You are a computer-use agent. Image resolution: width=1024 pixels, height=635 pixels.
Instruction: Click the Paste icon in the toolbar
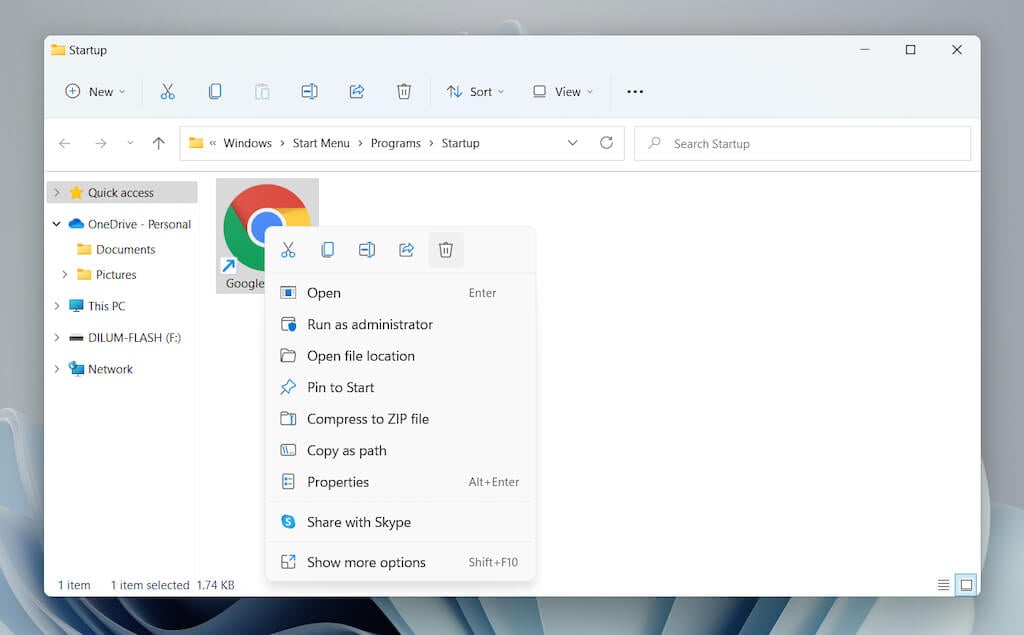pyautogui.click(x=262, y=91)
